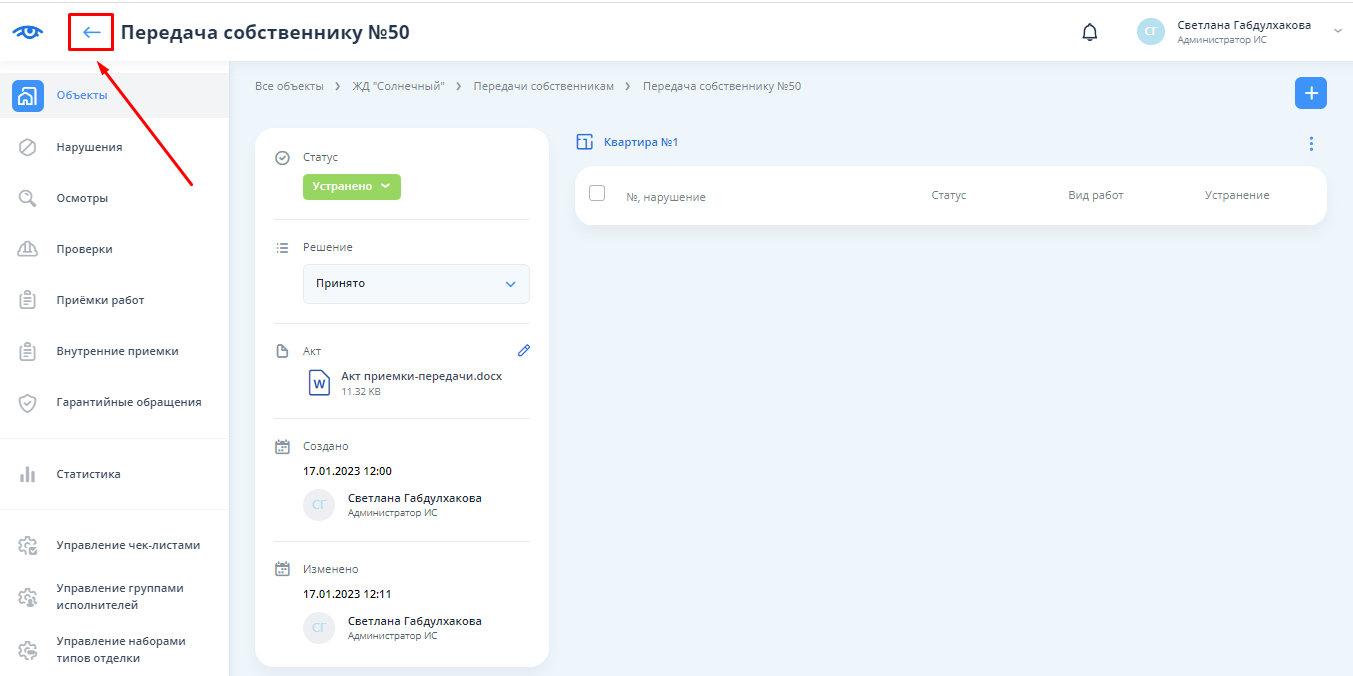
Task: Open the Осмотры sidebar item
Action: 82,198
